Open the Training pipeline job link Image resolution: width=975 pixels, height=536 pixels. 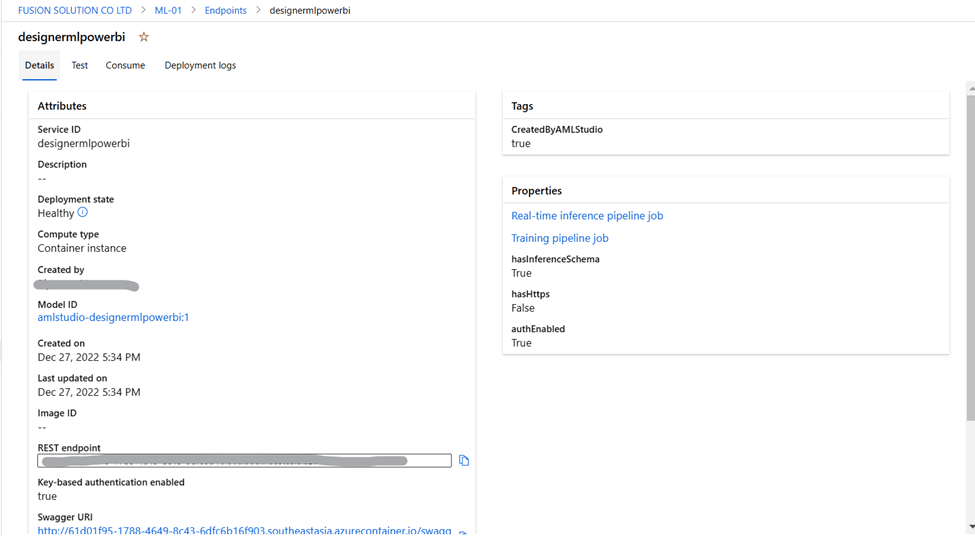point(560,238)
